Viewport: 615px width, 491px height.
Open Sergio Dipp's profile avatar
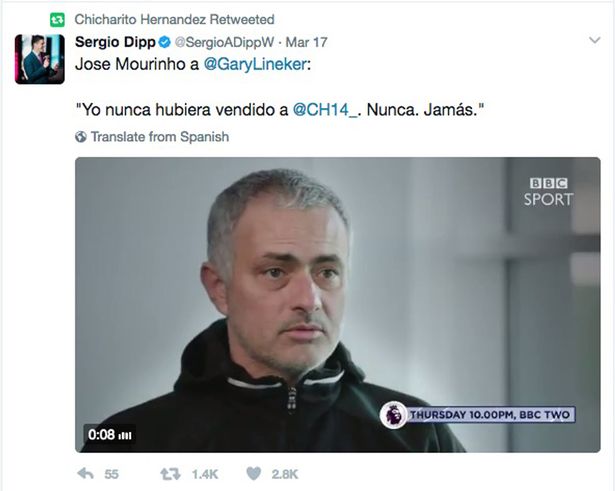coord(40,59)
